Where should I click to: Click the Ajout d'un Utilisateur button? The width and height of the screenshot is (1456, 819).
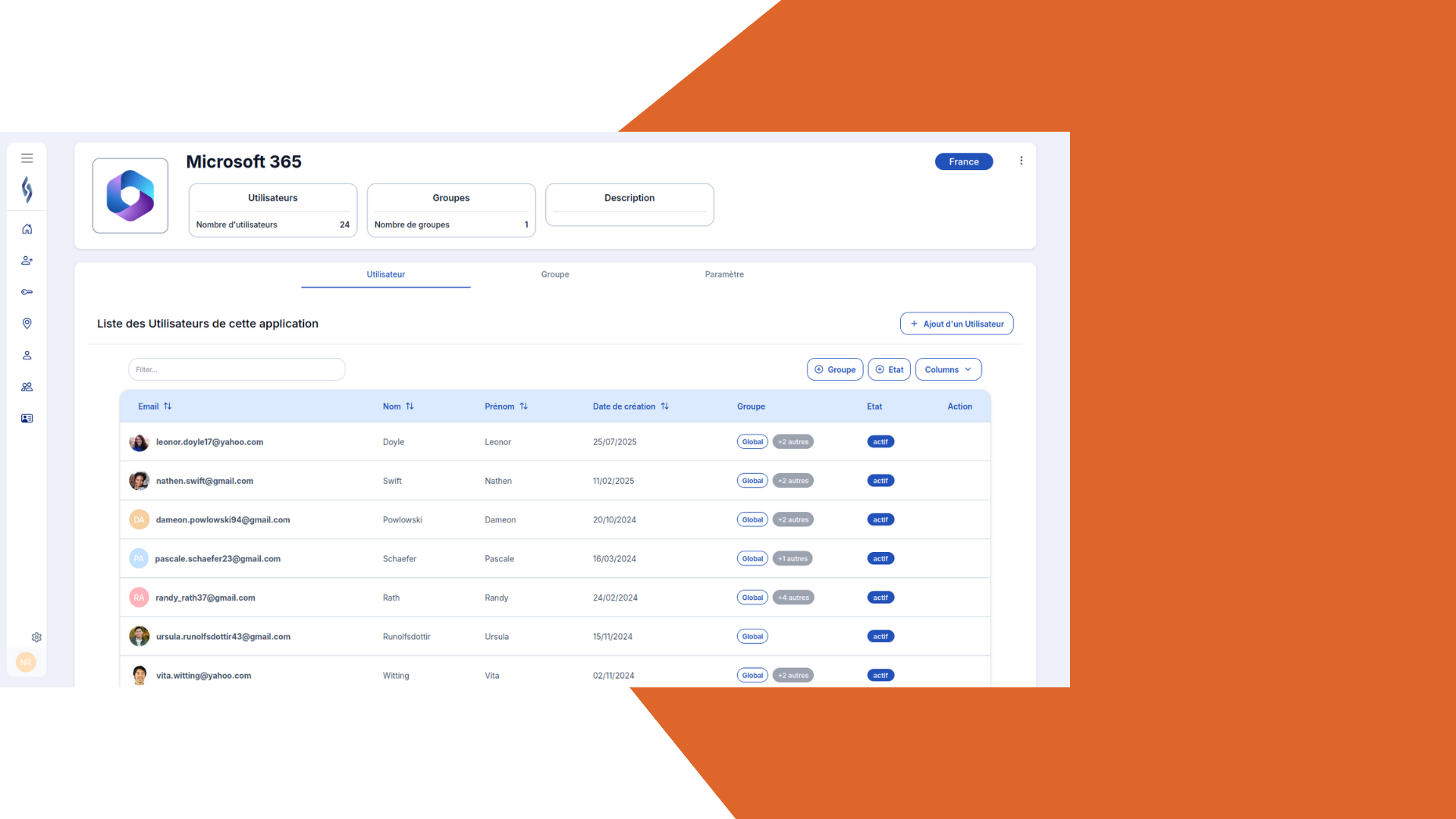(956, 324)
